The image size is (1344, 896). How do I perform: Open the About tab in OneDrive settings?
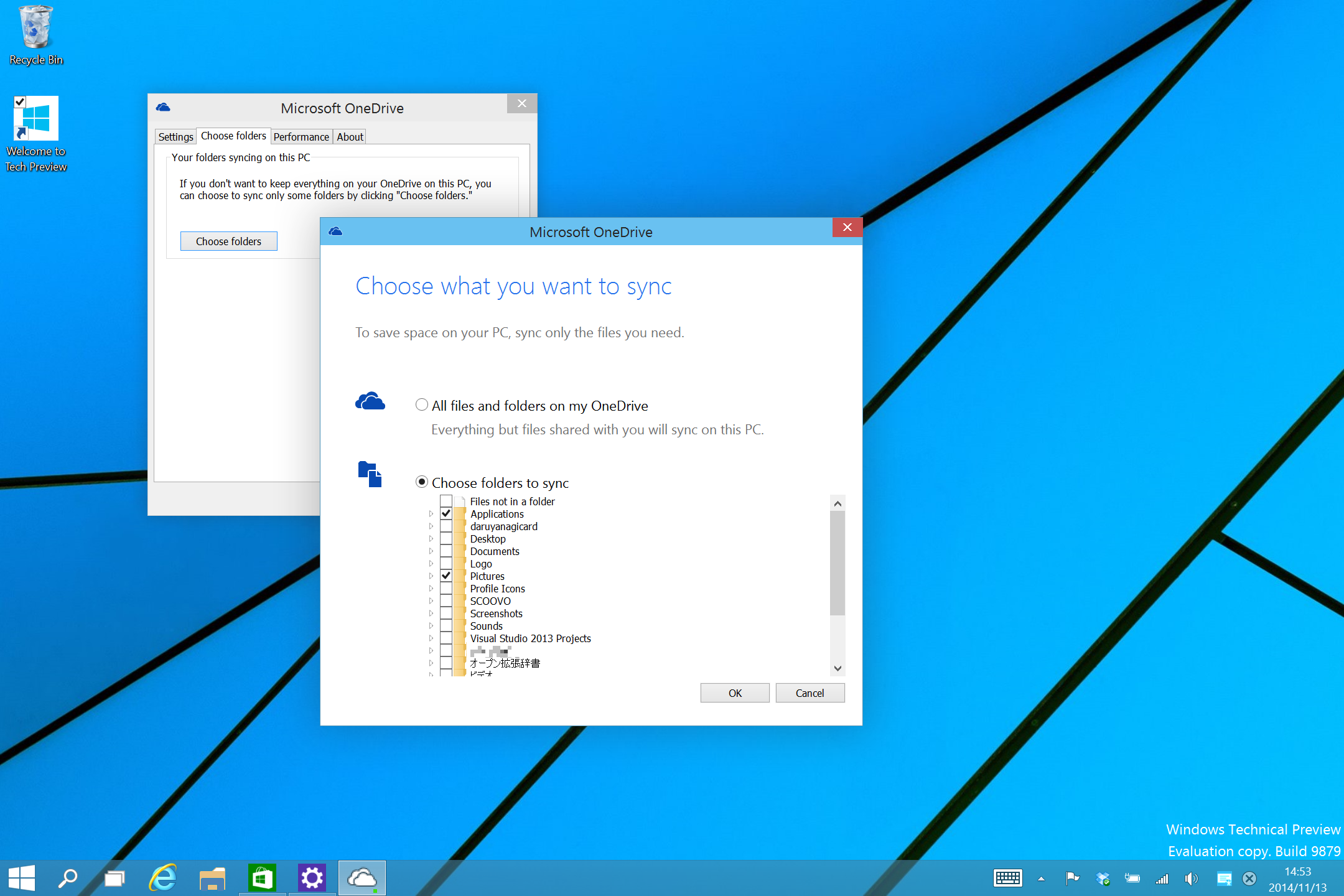(349, 136)
